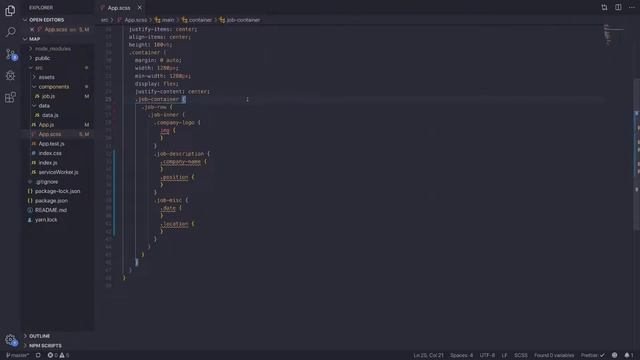The height and width of the screenshot is (360, 640).
Task: Open the Run and Debug view
Action: point(10,76)
